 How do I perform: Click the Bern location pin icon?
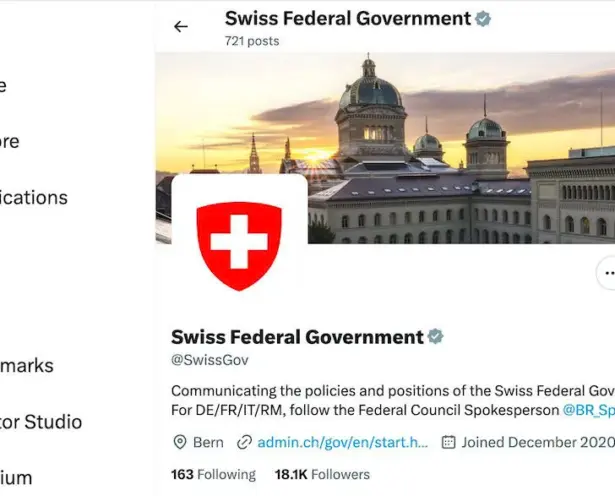[180, 442]
